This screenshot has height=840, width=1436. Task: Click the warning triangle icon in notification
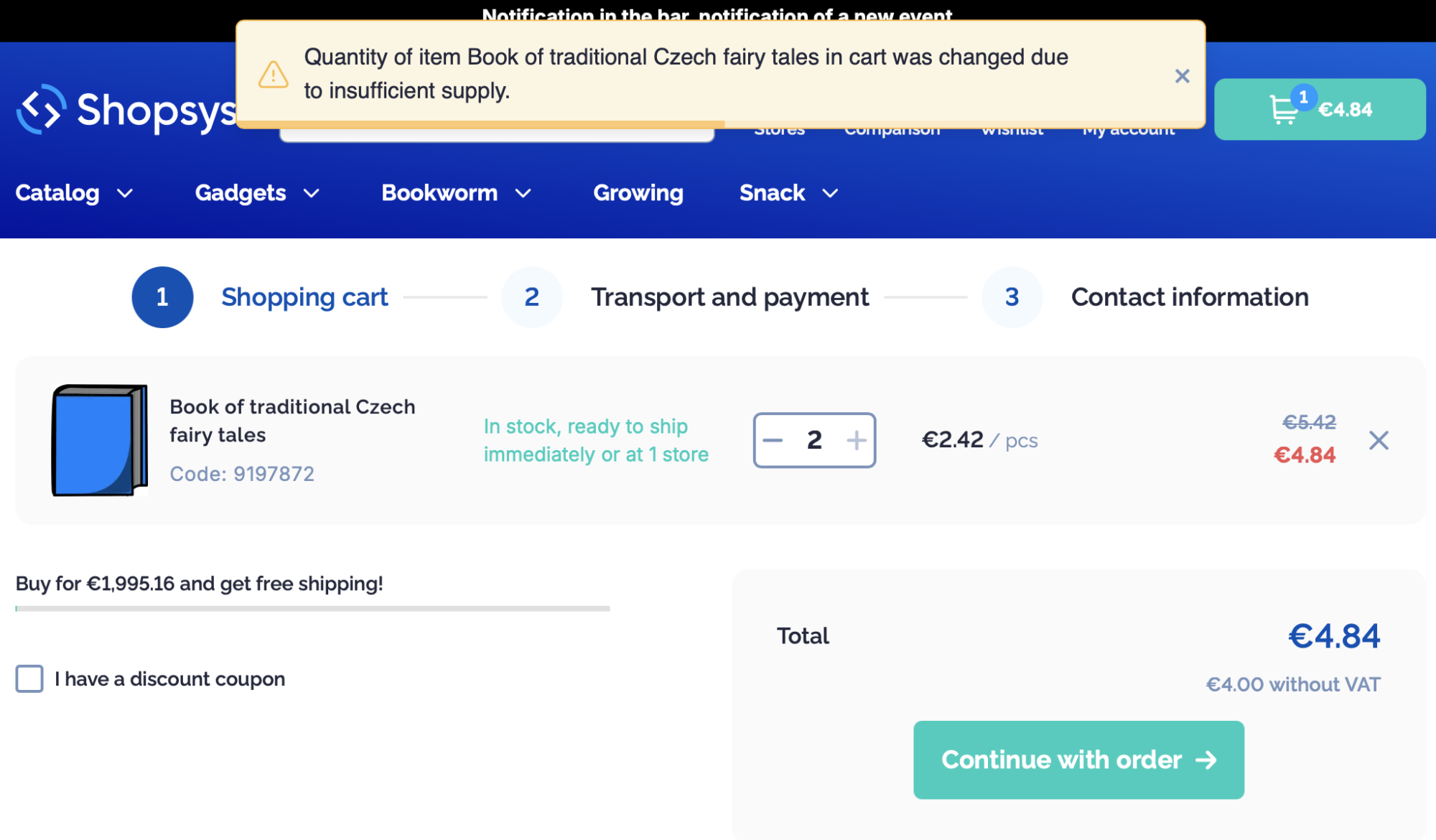point(273,75)
